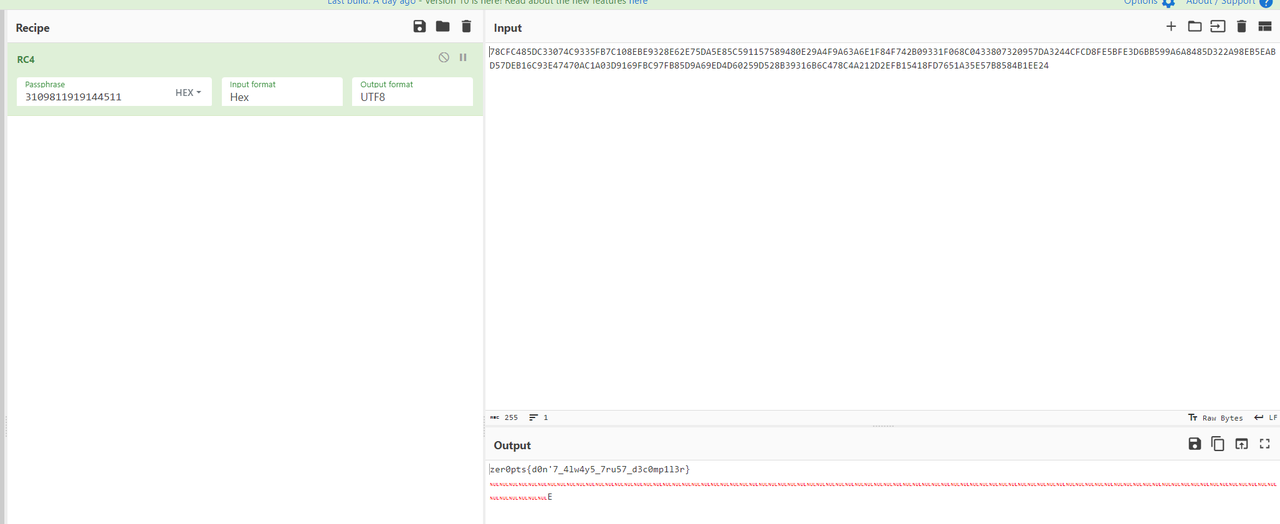Save output to file

pos(1194,444)
